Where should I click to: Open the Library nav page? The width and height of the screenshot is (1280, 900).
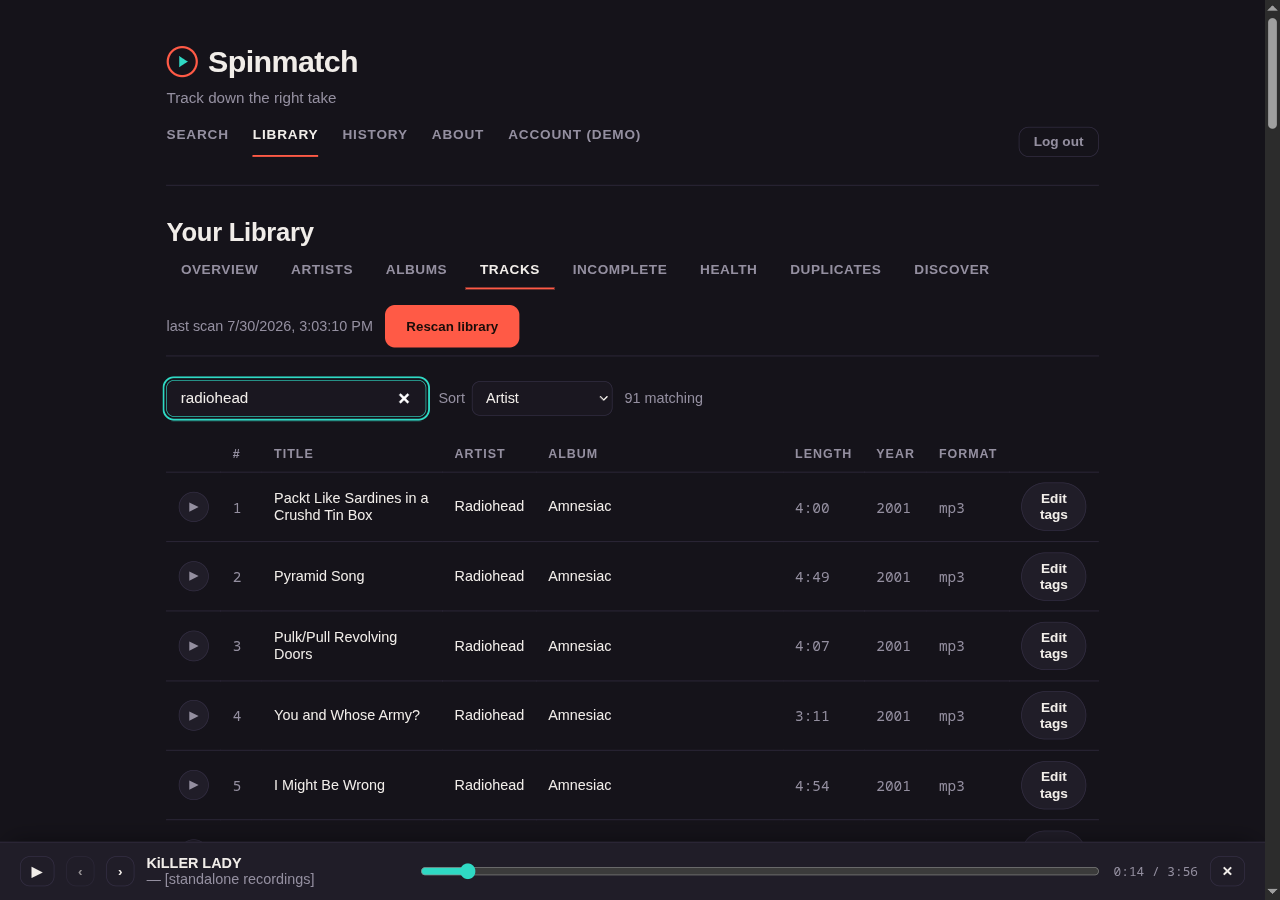point(285,135)
